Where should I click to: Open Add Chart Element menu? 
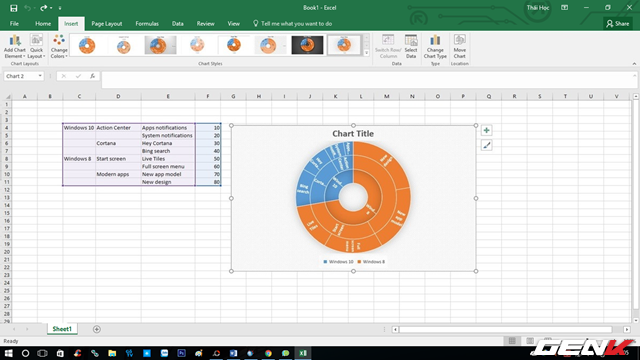15,46
